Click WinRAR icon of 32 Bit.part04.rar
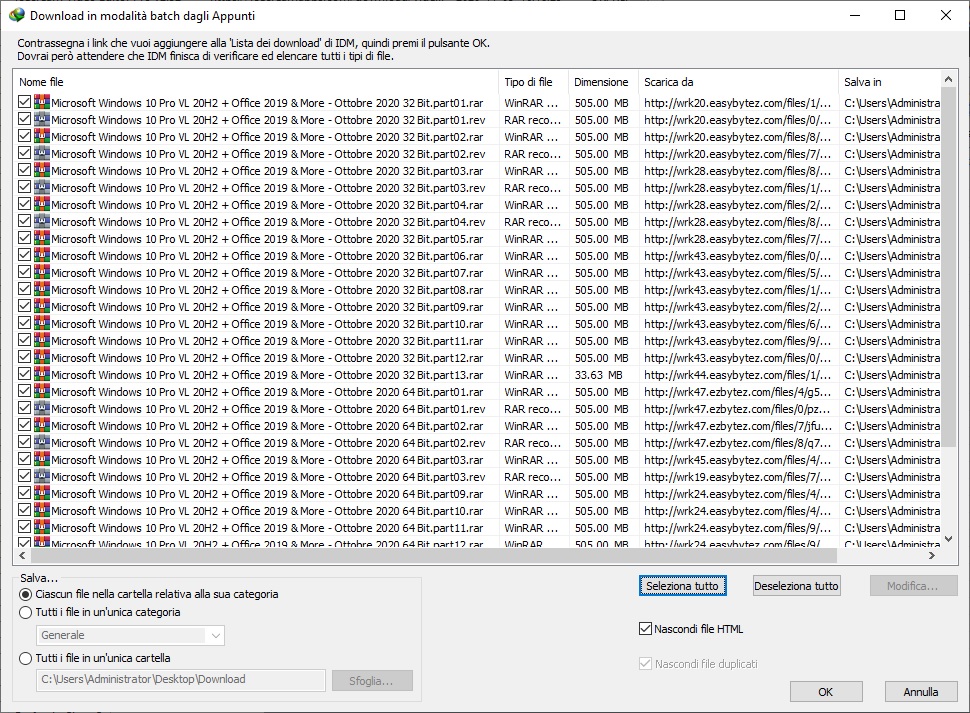Screen dimensions: 970x713 [41, 204]
